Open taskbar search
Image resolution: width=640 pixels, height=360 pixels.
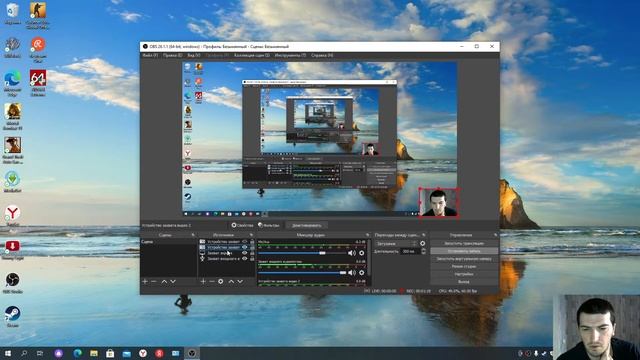point(24,353)
